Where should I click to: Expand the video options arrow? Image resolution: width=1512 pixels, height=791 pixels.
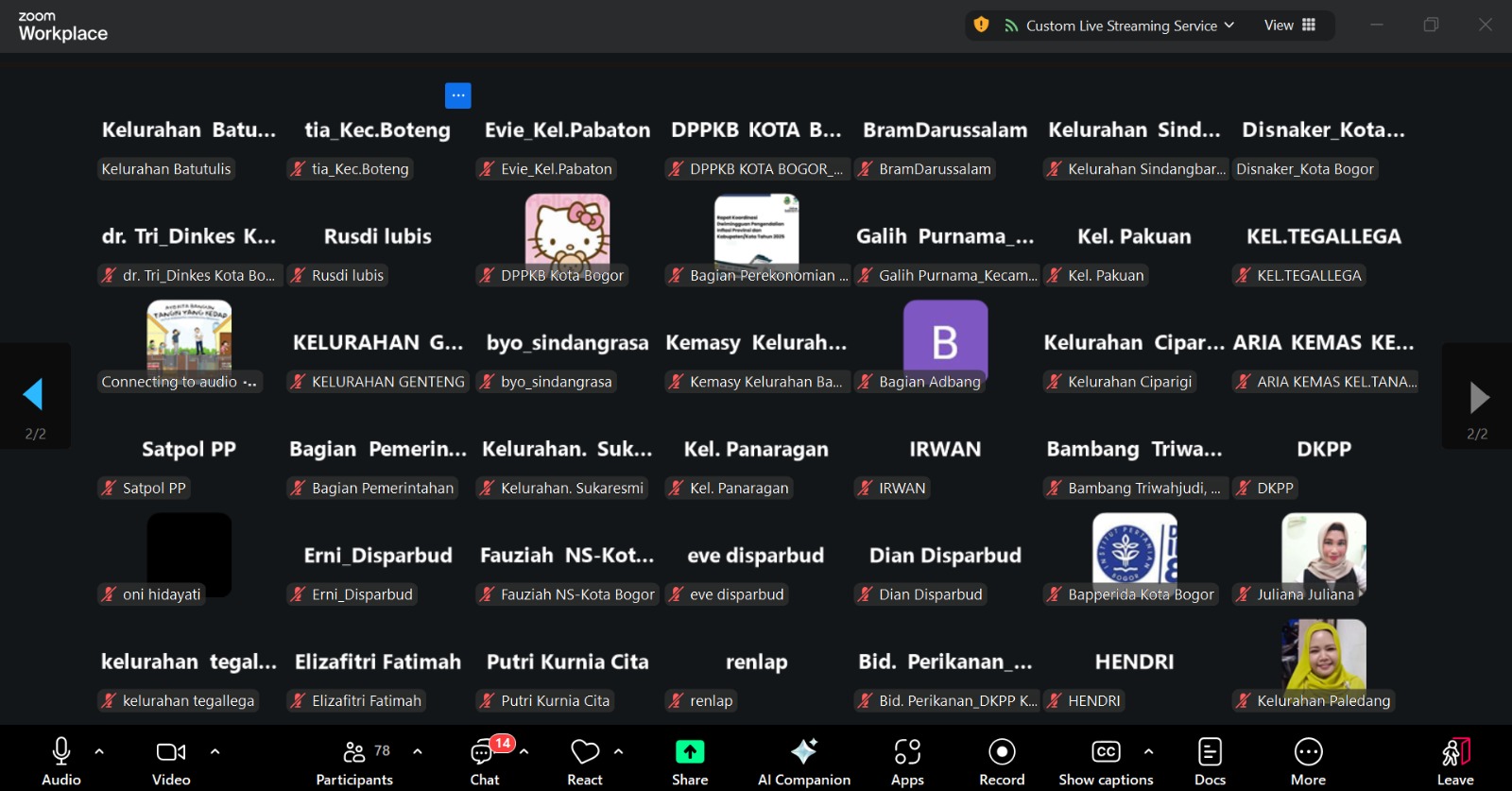click(x=215, y=752)
